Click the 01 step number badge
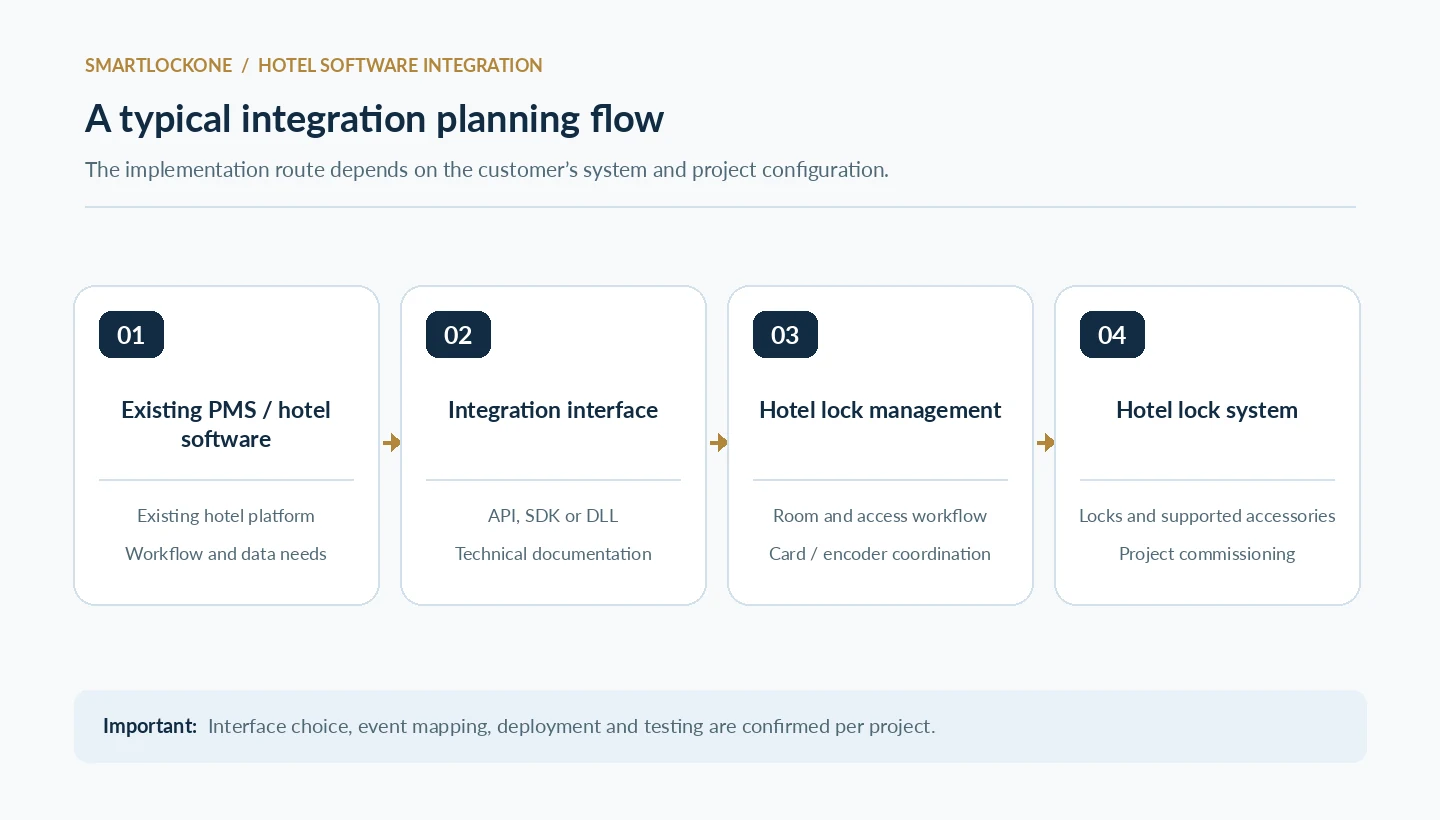The height and width of the screenshot is (820, 1440). coord(131,334)
